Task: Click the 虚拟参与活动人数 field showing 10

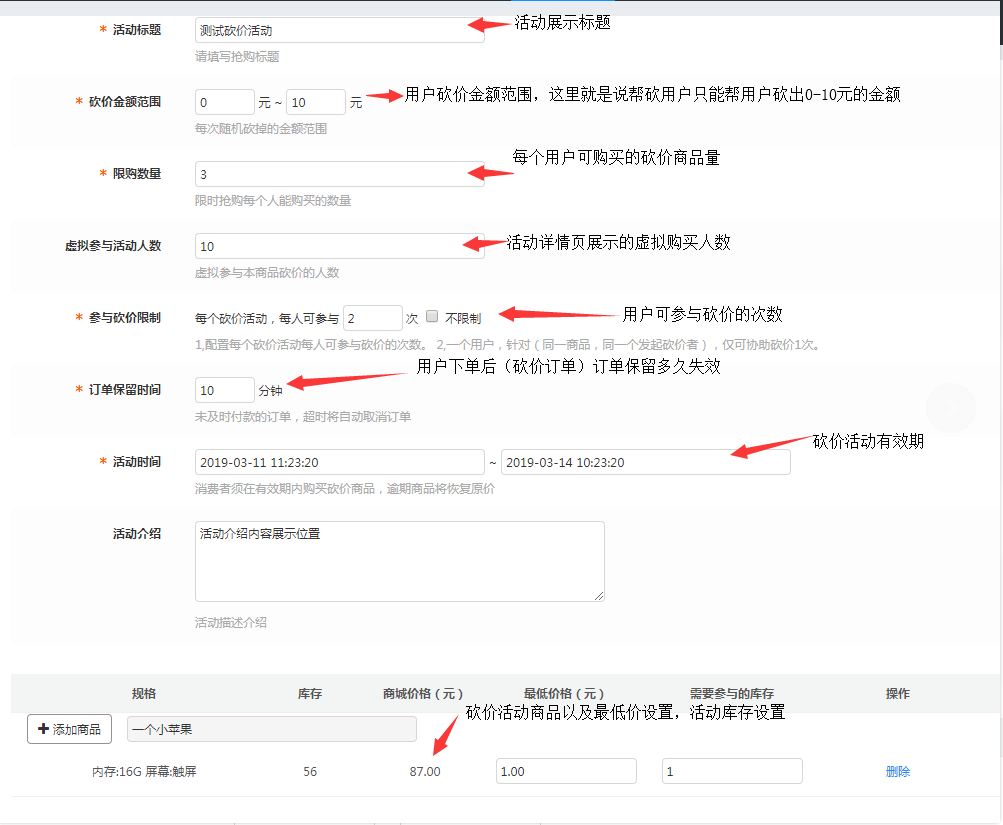Action: 338,245
